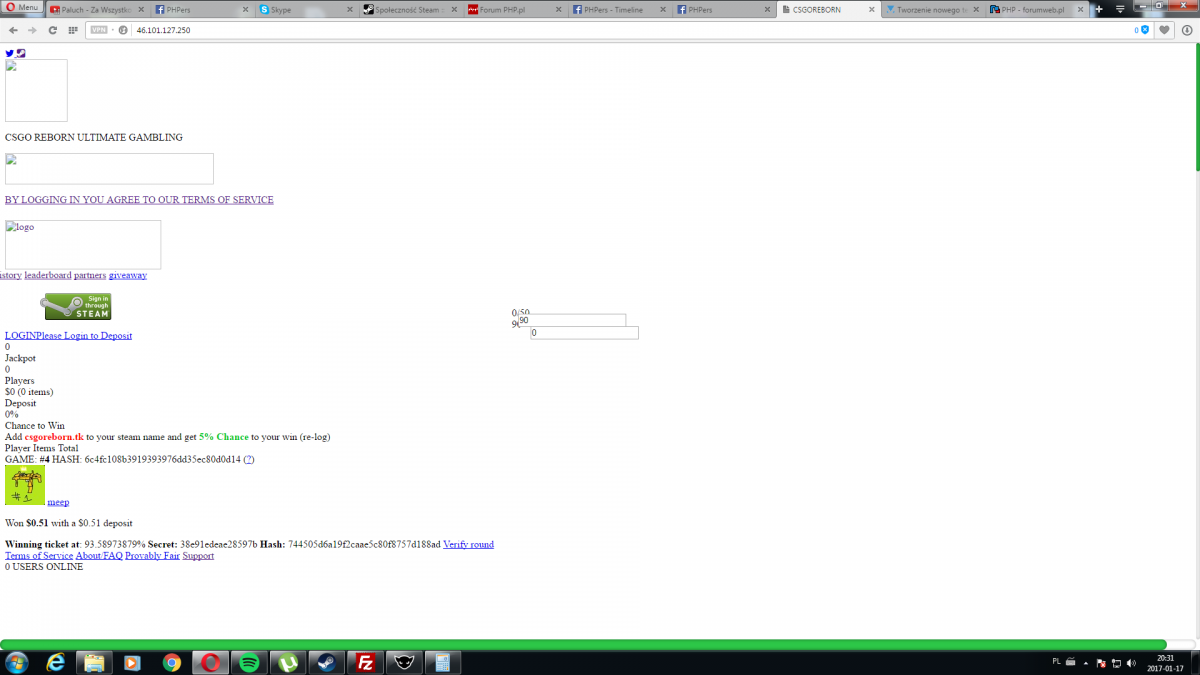Click the meep winner avatar image
Viewport: 1200px width, 675px height.
coord(25,485)
